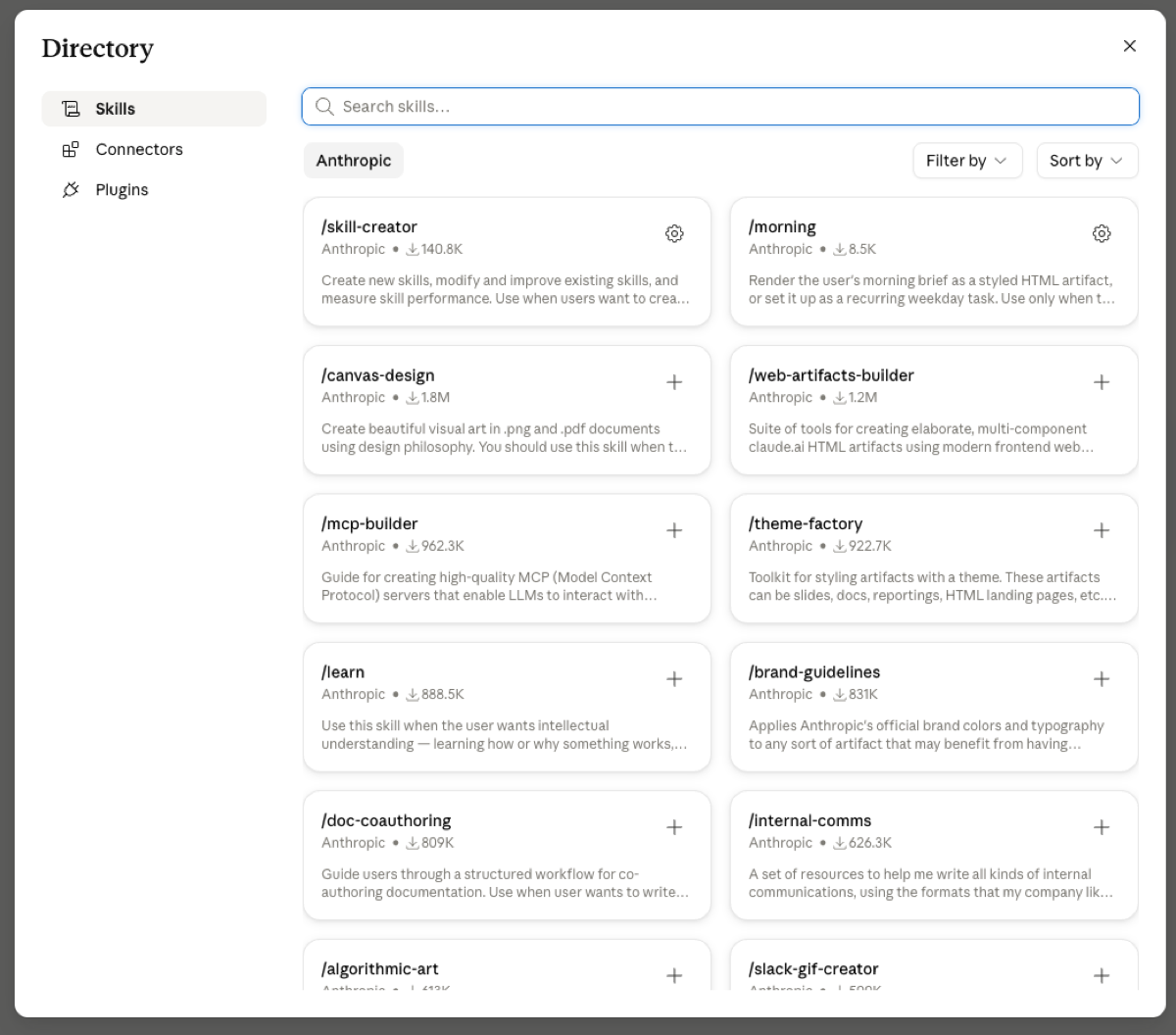This screenshot has height=1035, width=1176.
Task: Add the /web-artifacts-builder skill with plus icon
Action: click(1102, 382)
